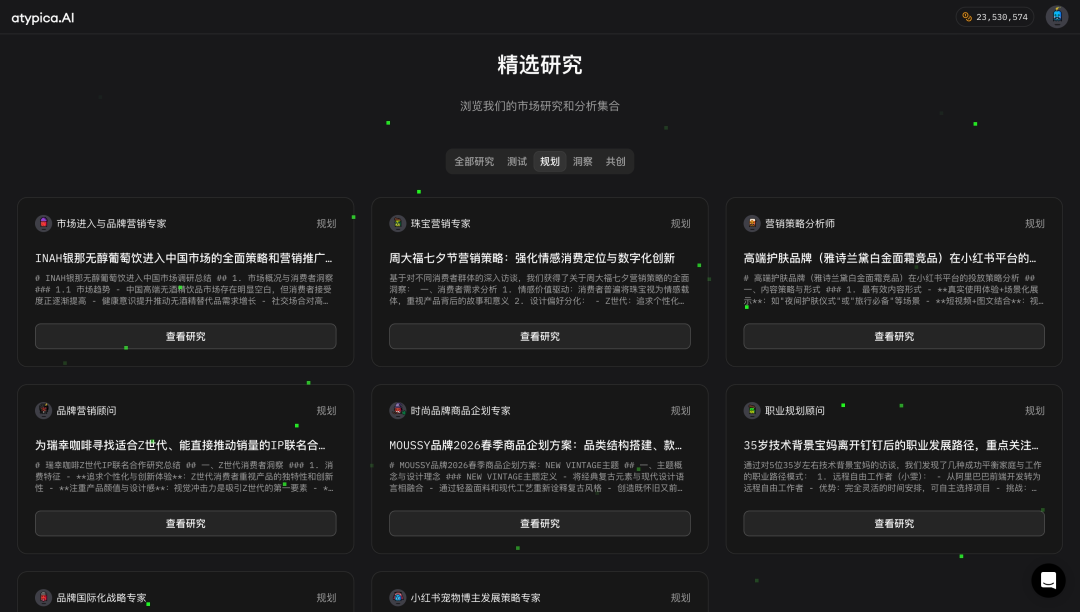Click the atypica.AI logo
This screenshot has width=1080, height=612.
pyautogui.click(x=43, y=18)
